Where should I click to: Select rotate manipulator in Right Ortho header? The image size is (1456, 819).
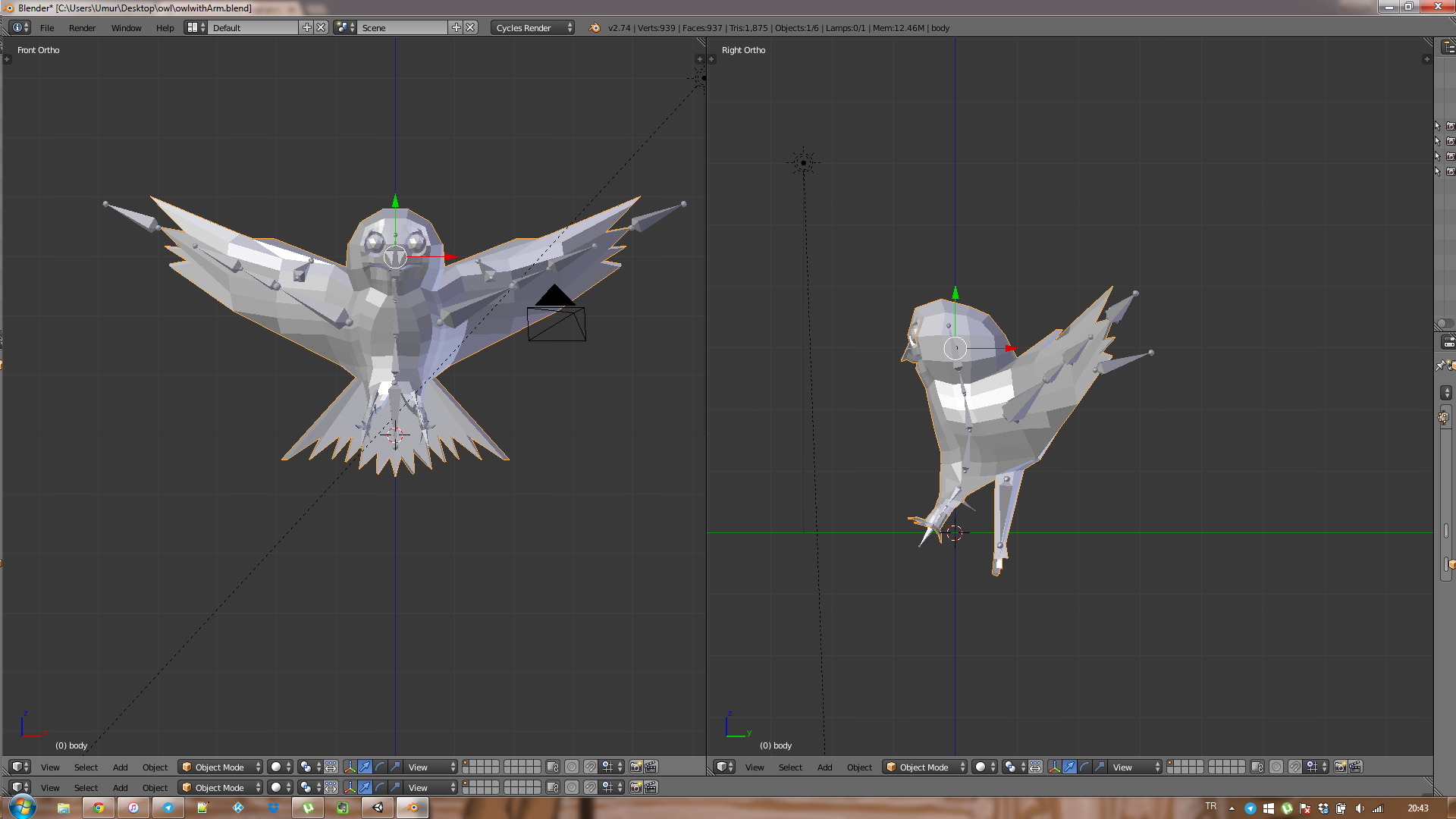tap(1084, 767)
